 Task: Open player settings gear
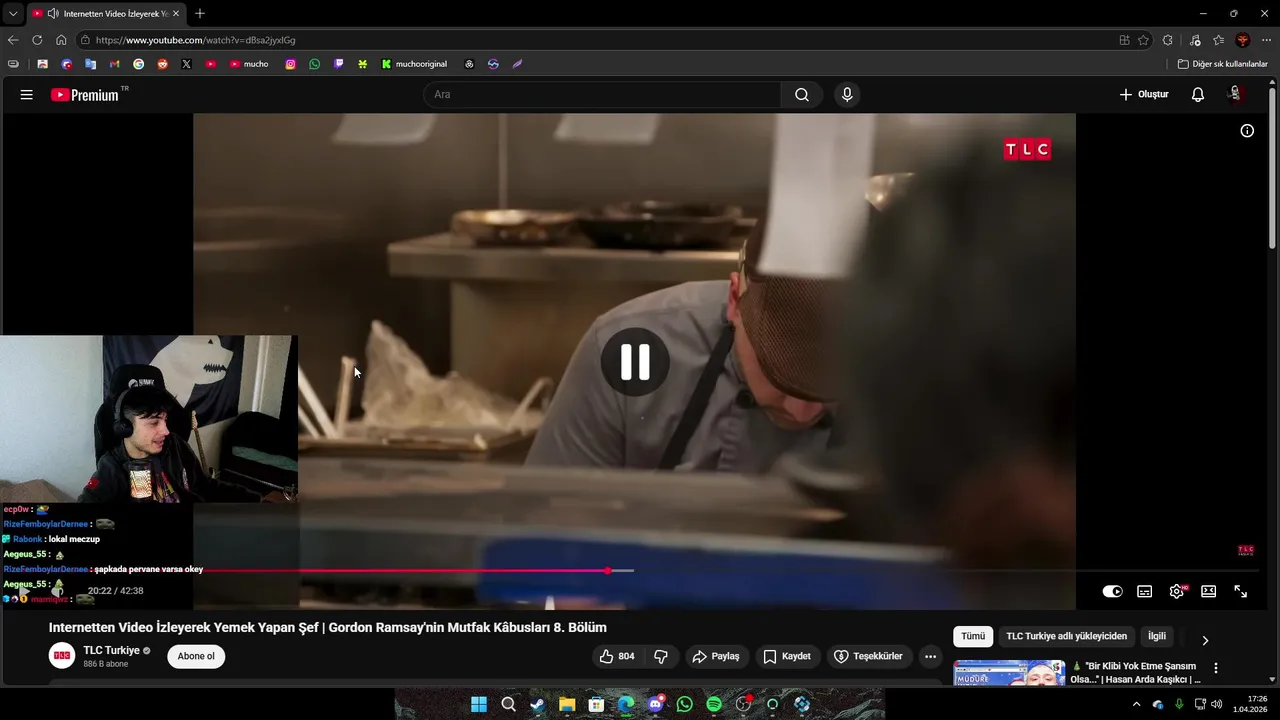(1177, 591)
